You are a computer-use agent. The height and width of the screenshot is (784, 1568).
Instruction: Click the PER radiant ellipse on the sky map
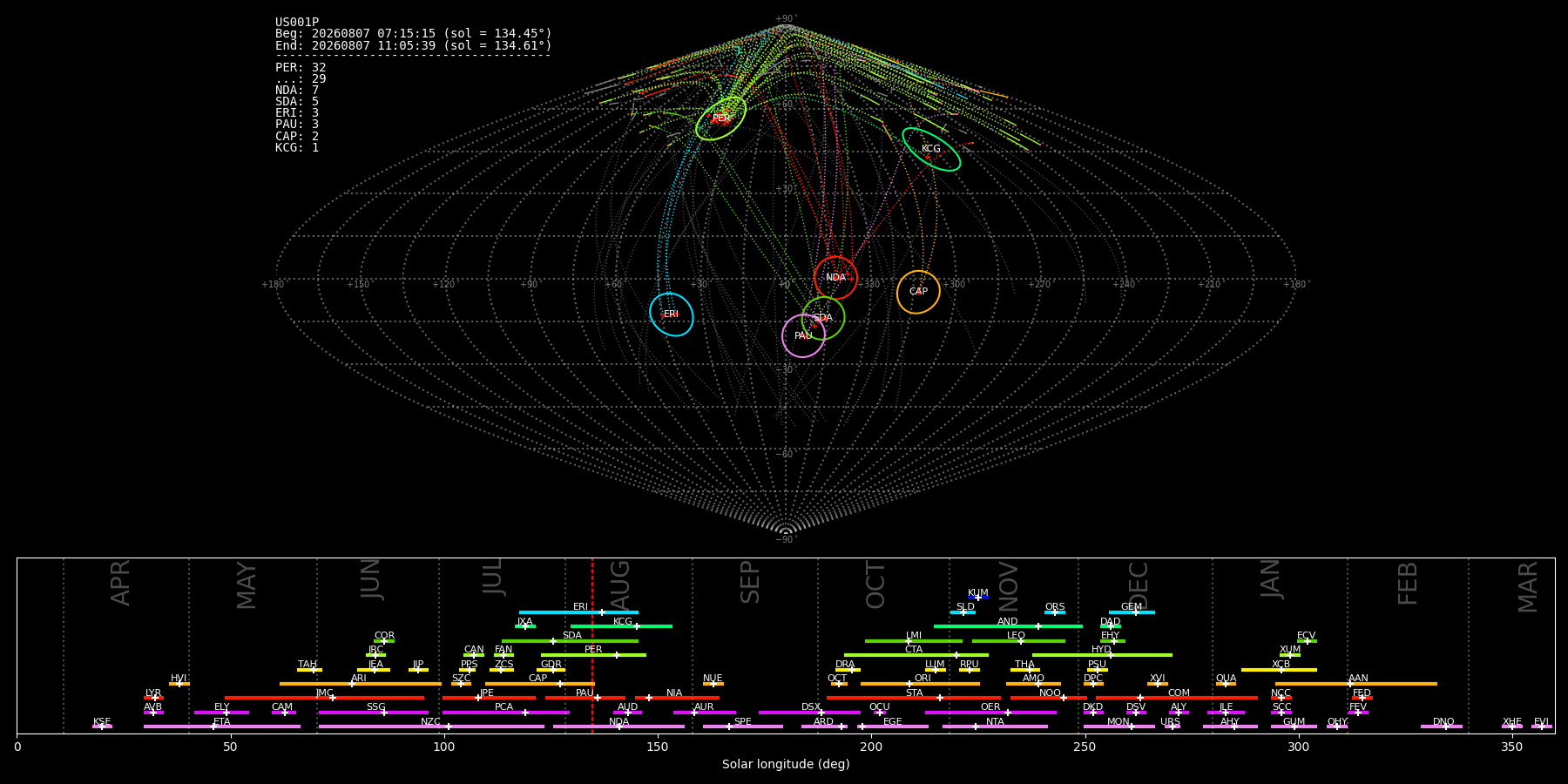721,118
